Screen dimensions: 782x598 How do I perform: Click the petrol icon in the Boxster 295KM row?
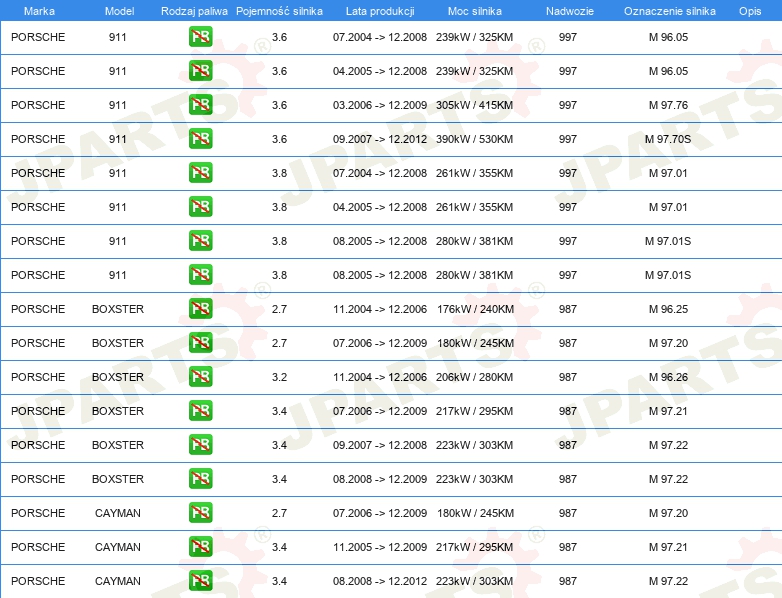(x=200, y=411)
